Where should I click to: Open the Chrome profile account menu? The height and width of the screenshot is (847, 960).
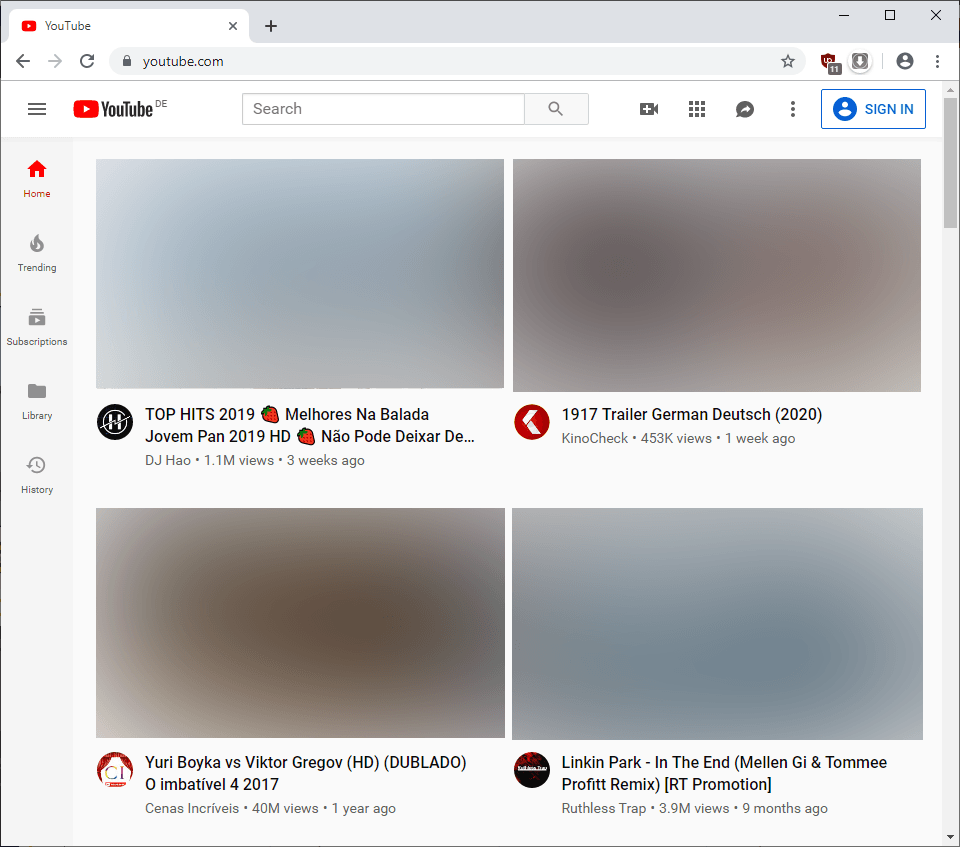coord(905,61)
